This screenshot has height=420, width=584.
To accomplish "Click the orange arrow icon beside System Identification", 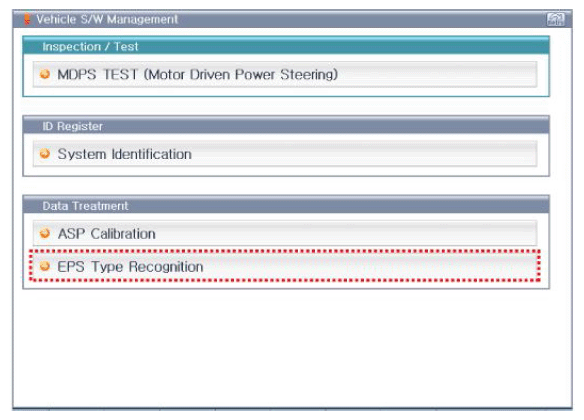I will 45,153.
